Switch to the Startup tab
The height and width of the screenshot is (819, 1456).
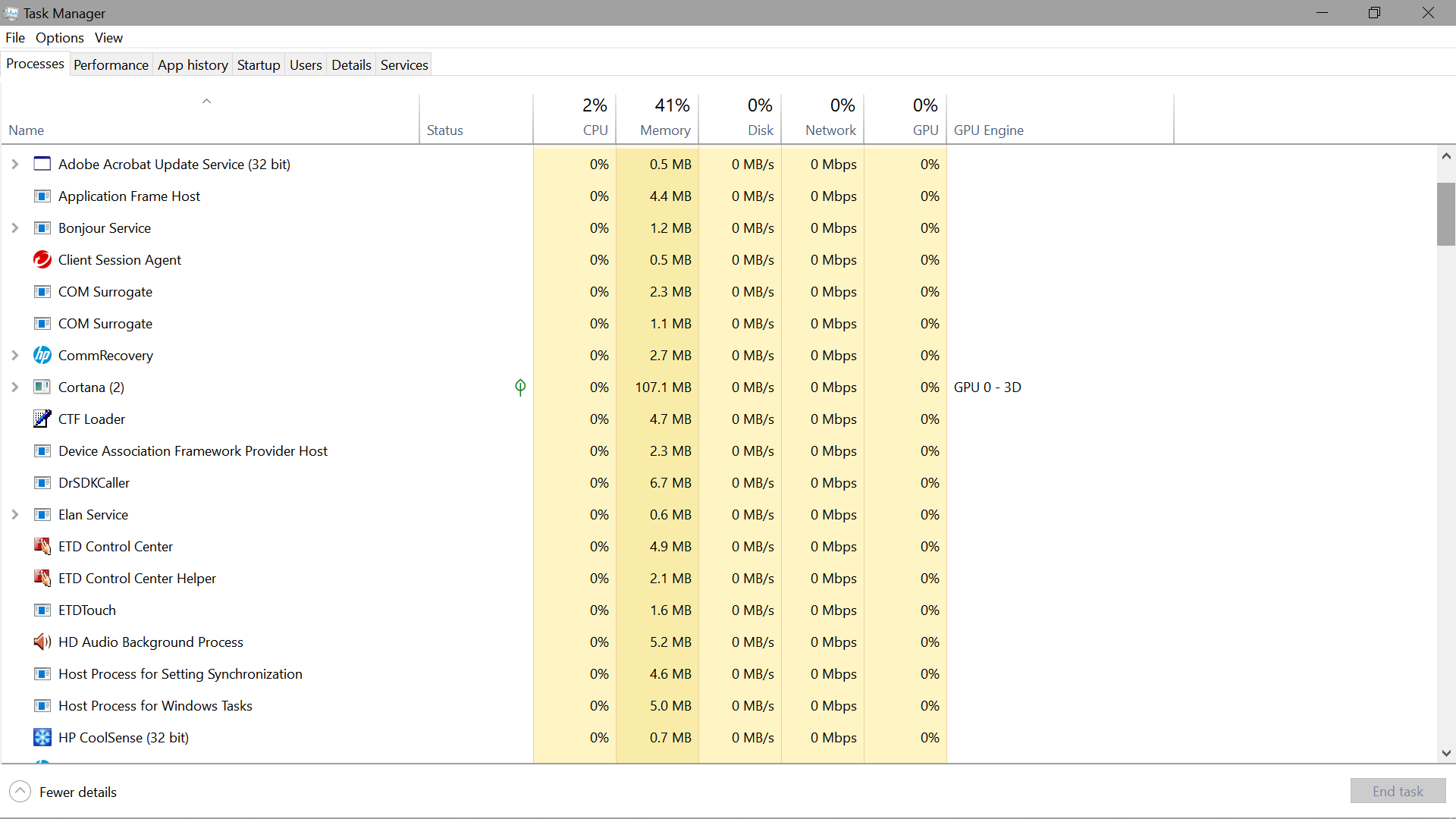(x=259, y=64)
